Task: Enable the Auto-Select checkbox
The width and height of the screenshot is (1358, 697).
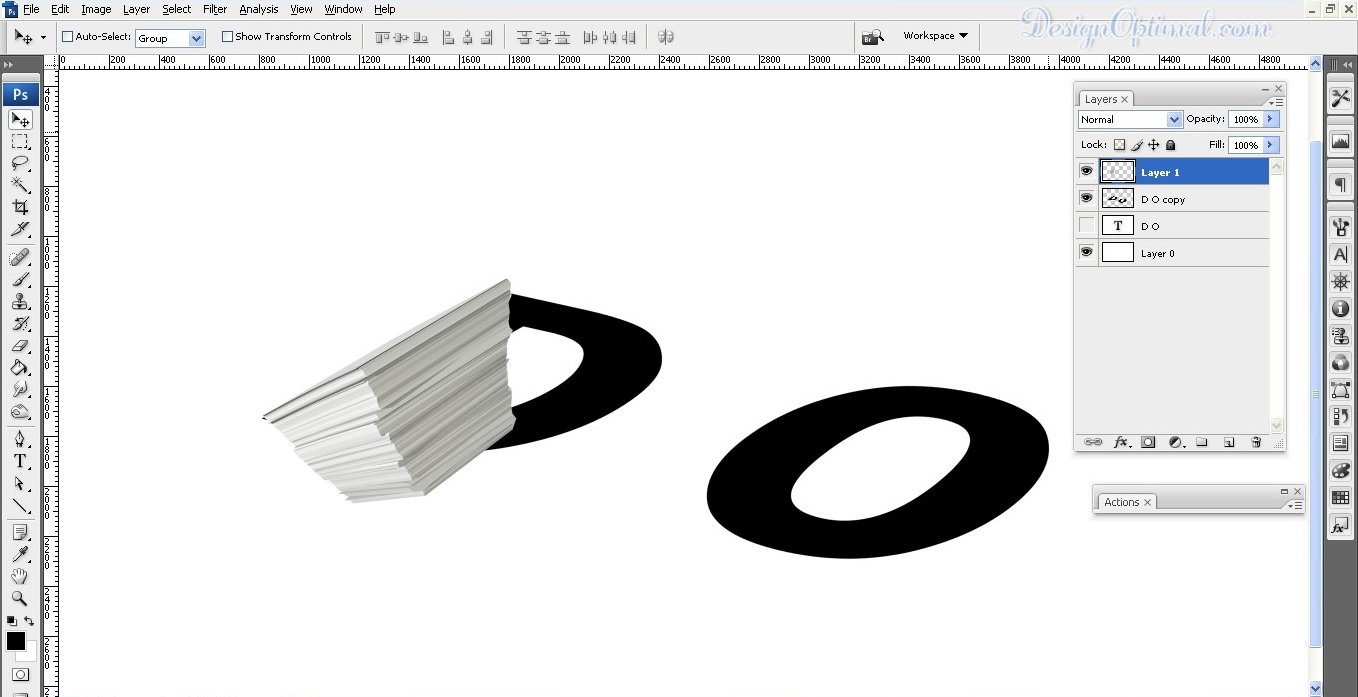Action: coord(68,37)
